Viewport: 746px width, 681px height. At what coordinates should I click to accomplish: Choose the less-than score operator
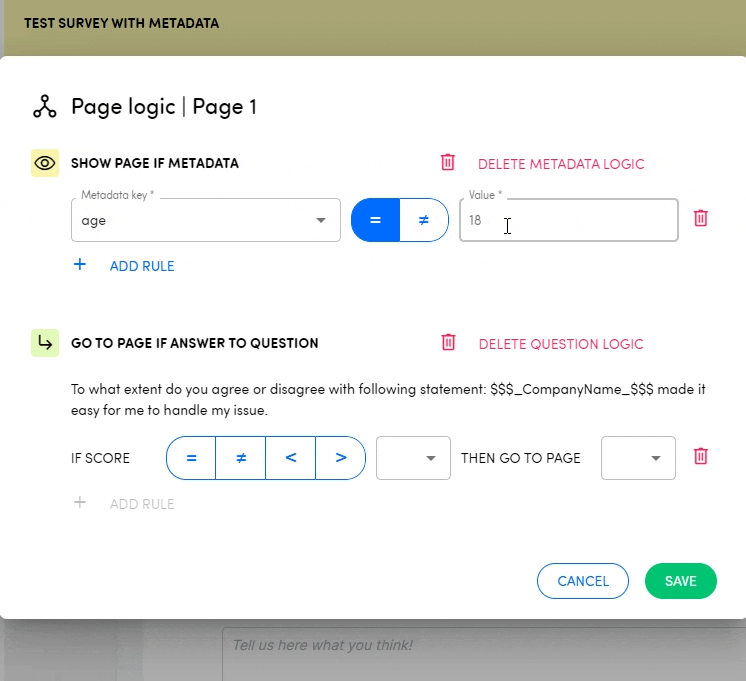tap(291, 458)
